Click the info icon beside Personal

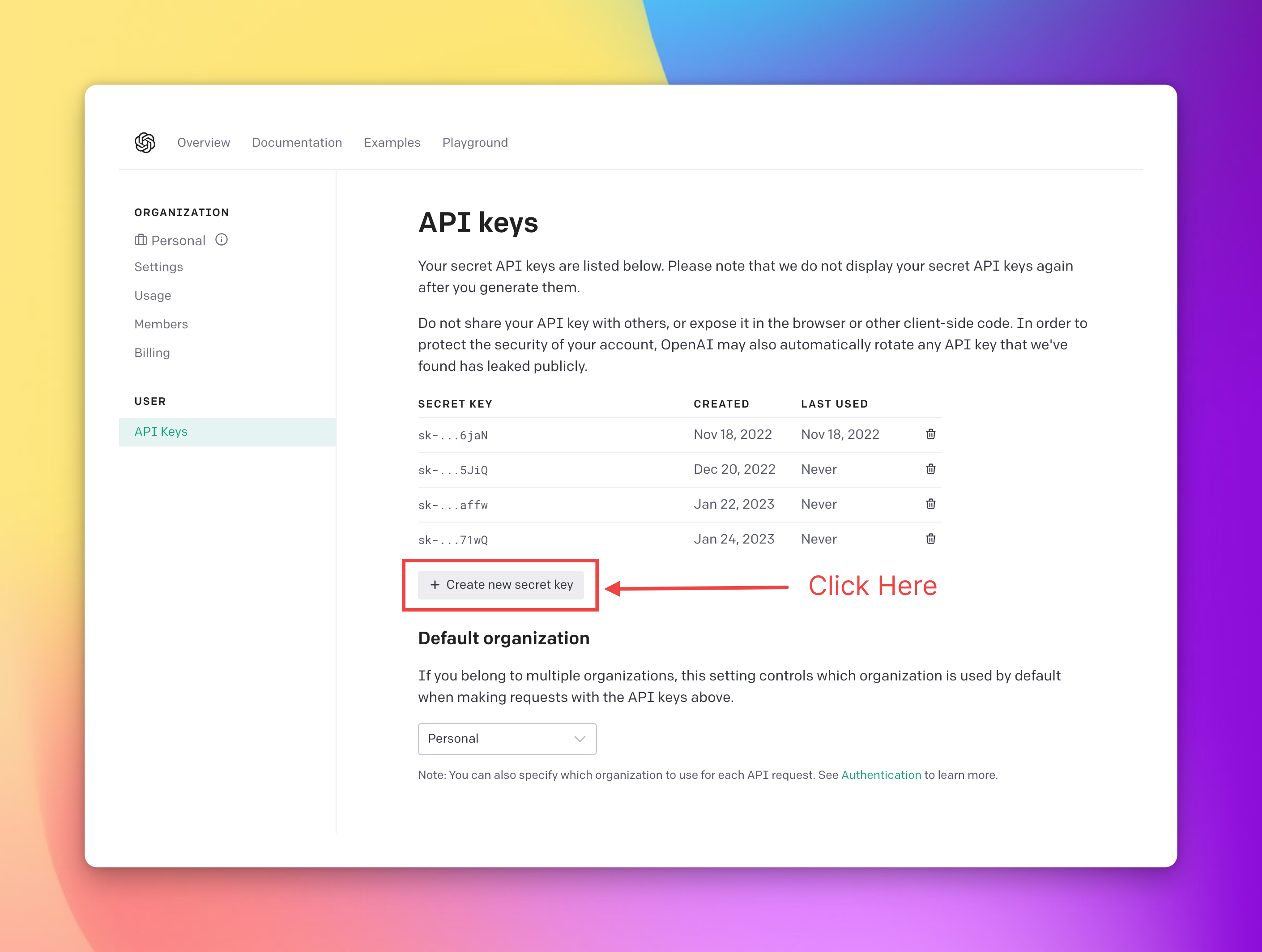[x=222, y=240]
